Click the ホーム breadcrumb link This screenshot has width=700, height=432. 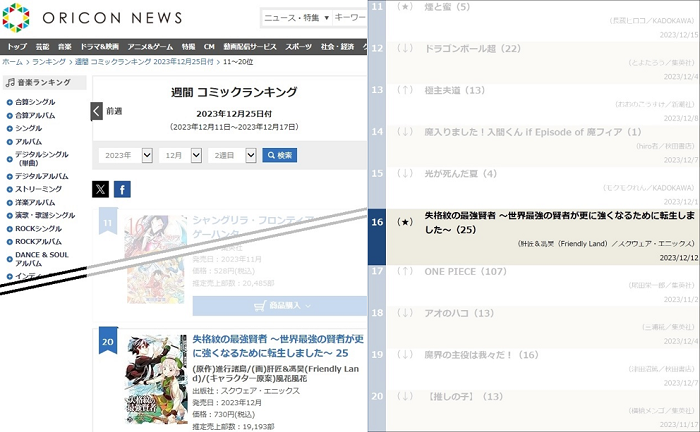pyautogui.click(x=12, y=62)
